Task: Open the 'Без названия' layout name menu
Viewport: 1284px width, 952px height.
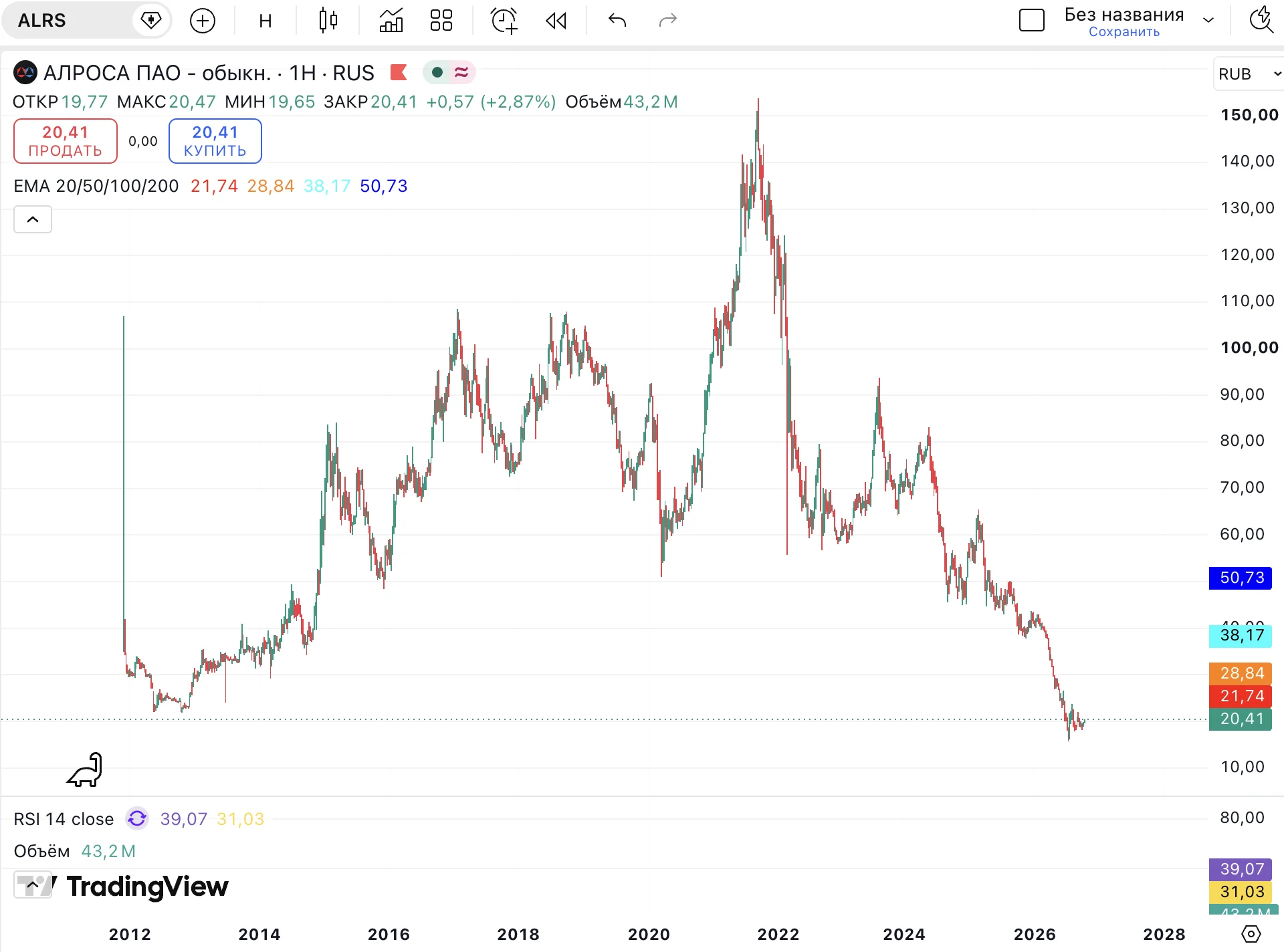Action: [x=1124, y=15]
